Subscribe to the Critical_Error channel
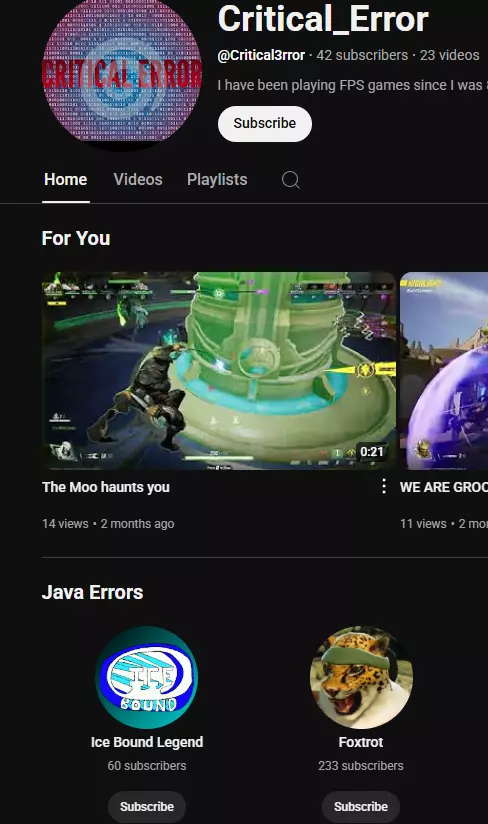Viewport: 488px width, 824px height. (x=265, y=123)
